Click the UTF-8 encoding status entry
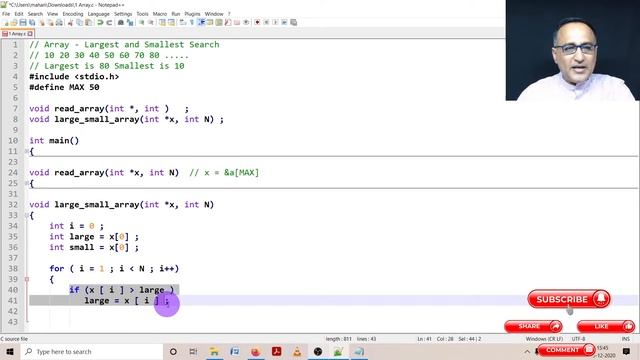 [x=578, y=339]
